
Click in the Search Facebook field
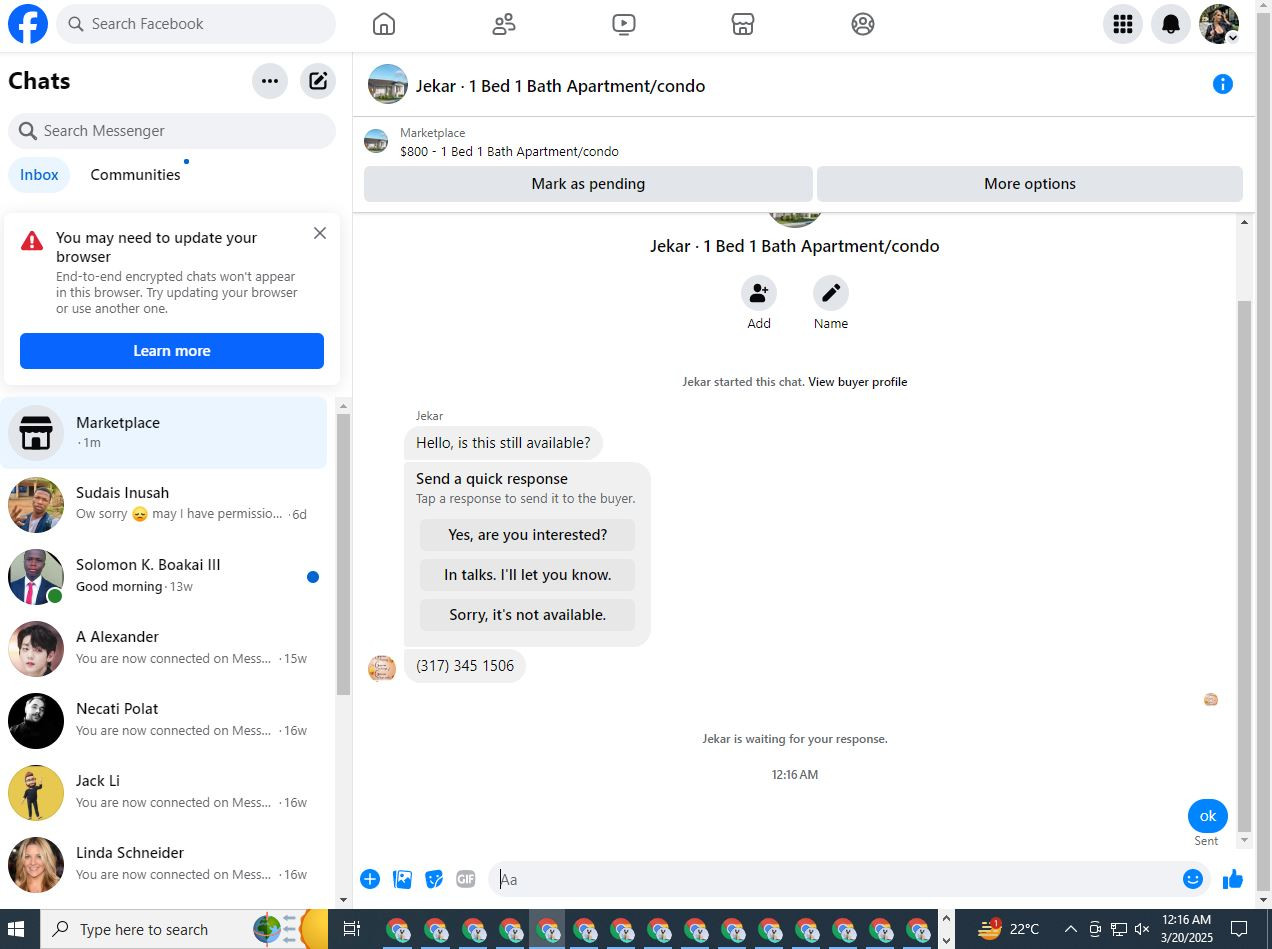pos(196,24)
